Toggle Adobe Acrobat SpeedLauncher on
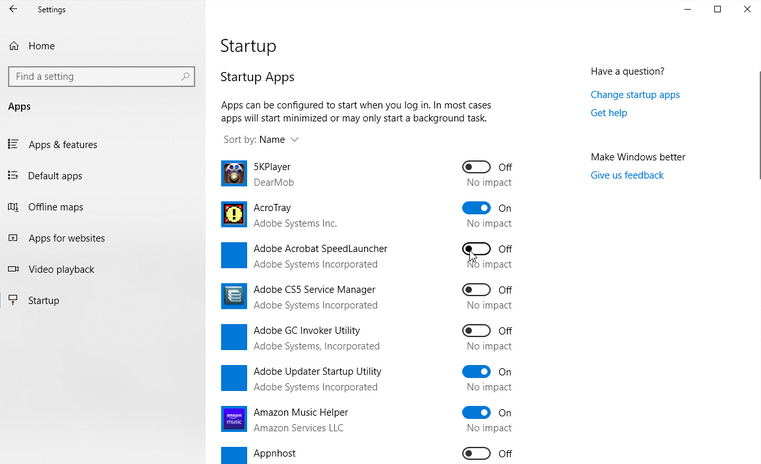Screen dimensions: 761x464 [476, 249]
